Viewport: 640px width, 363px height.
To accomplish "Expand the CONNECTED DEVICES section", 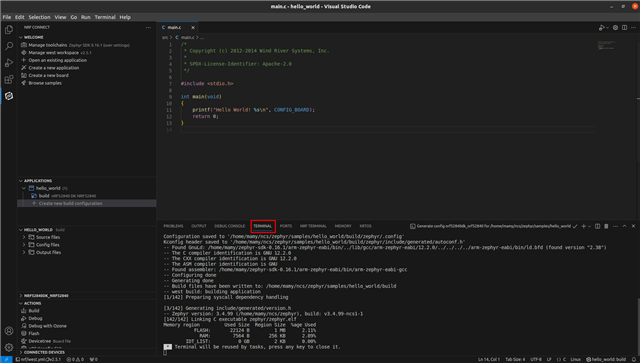I will (x=21, y=352).
